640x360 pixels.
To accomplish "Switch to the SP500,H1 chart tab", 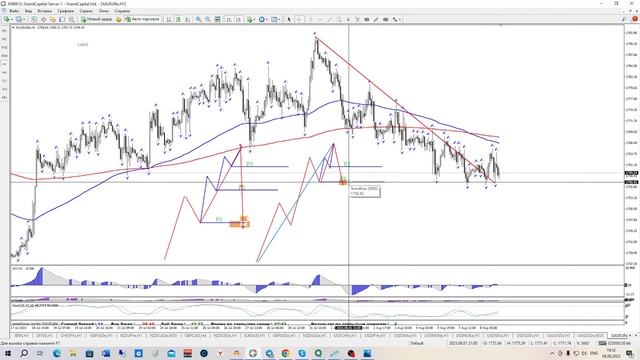I will coord(44,335).
